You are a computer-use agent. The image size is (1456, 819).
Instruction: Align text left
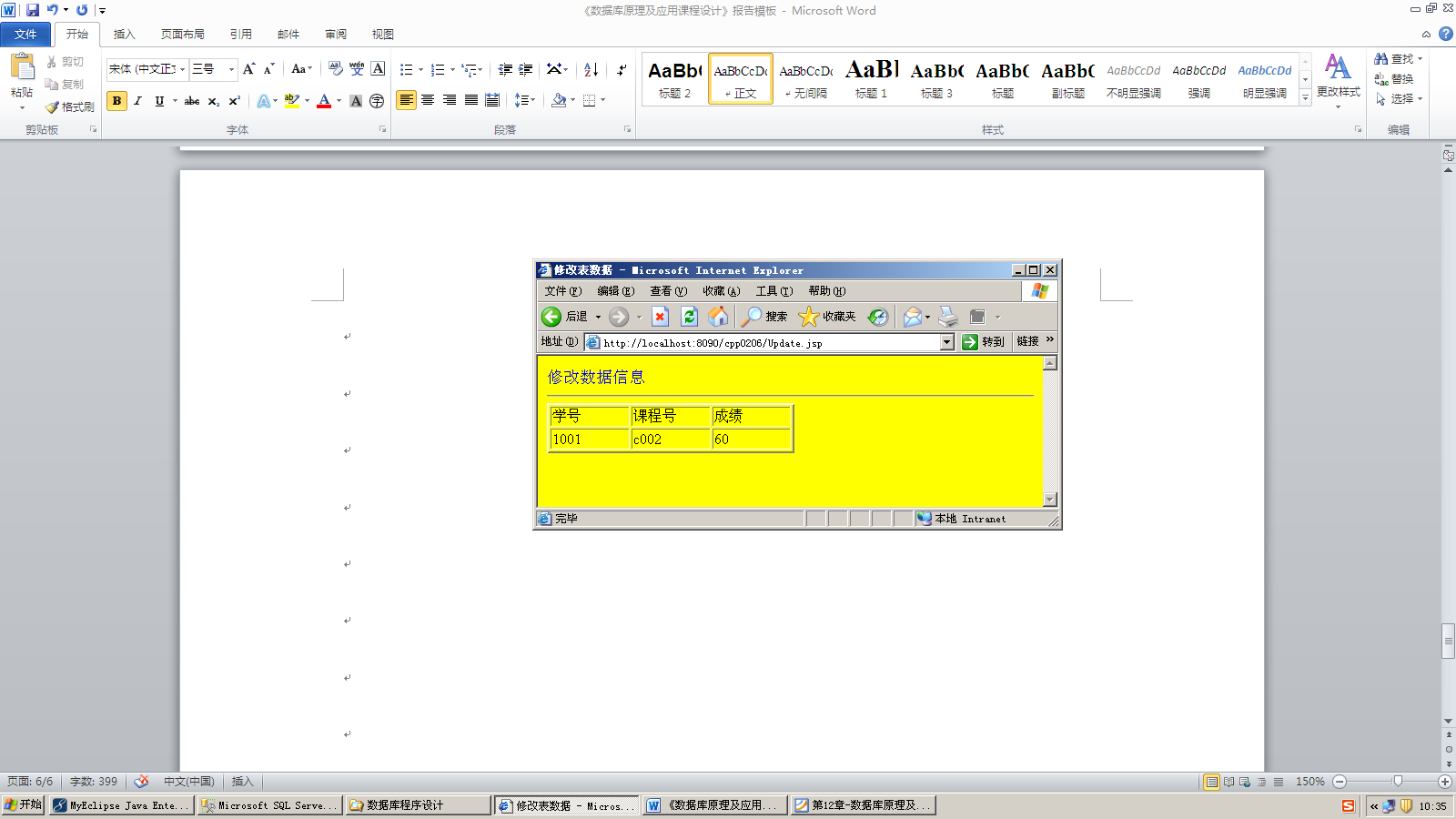[406, 100]
